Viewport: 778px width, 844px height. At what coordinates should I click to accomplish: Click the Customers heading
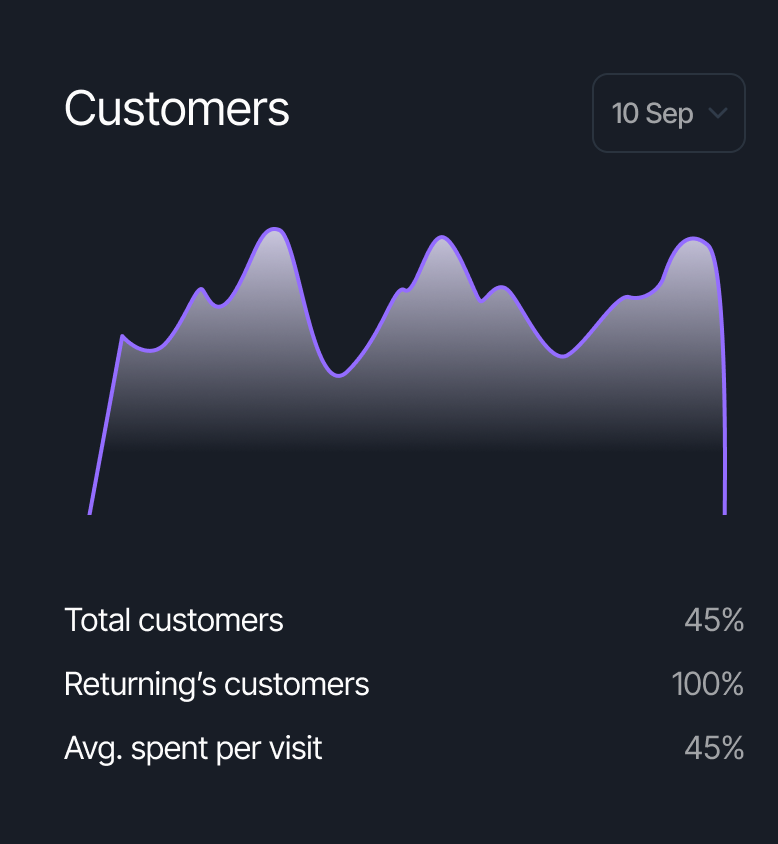(176, 110)
